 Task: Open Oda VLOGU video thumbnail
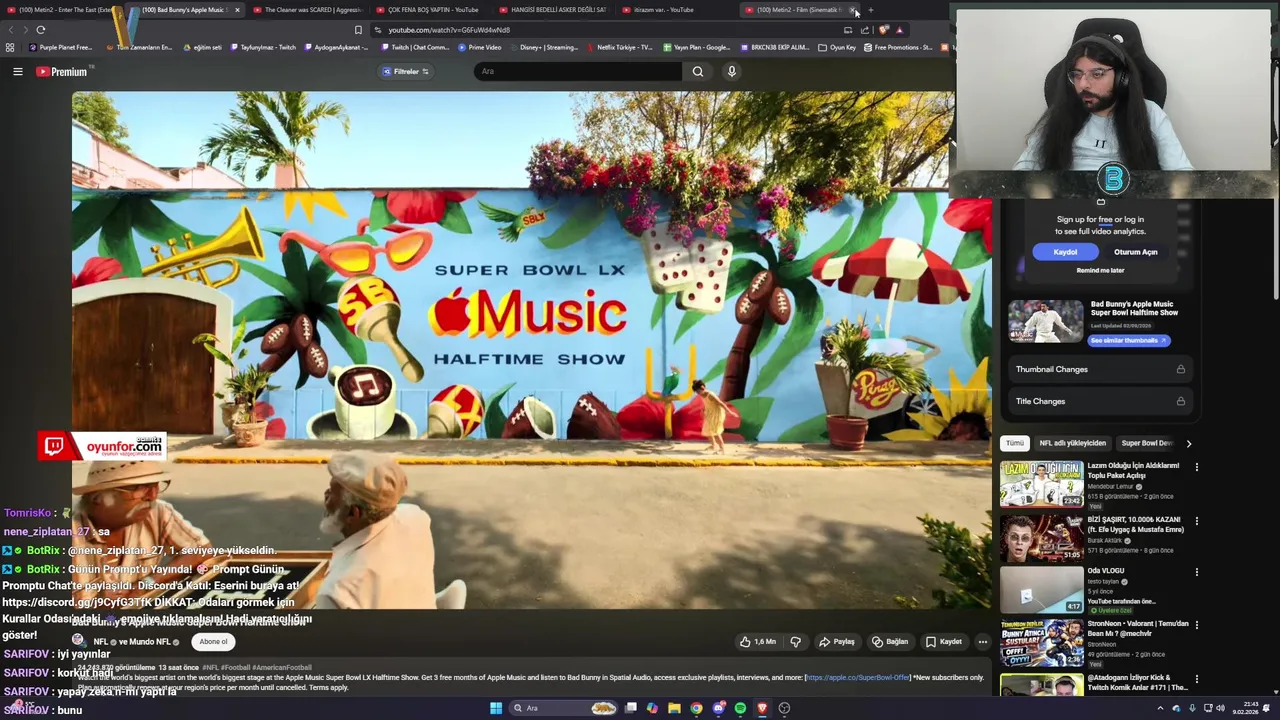click(x=1042, y=589)
